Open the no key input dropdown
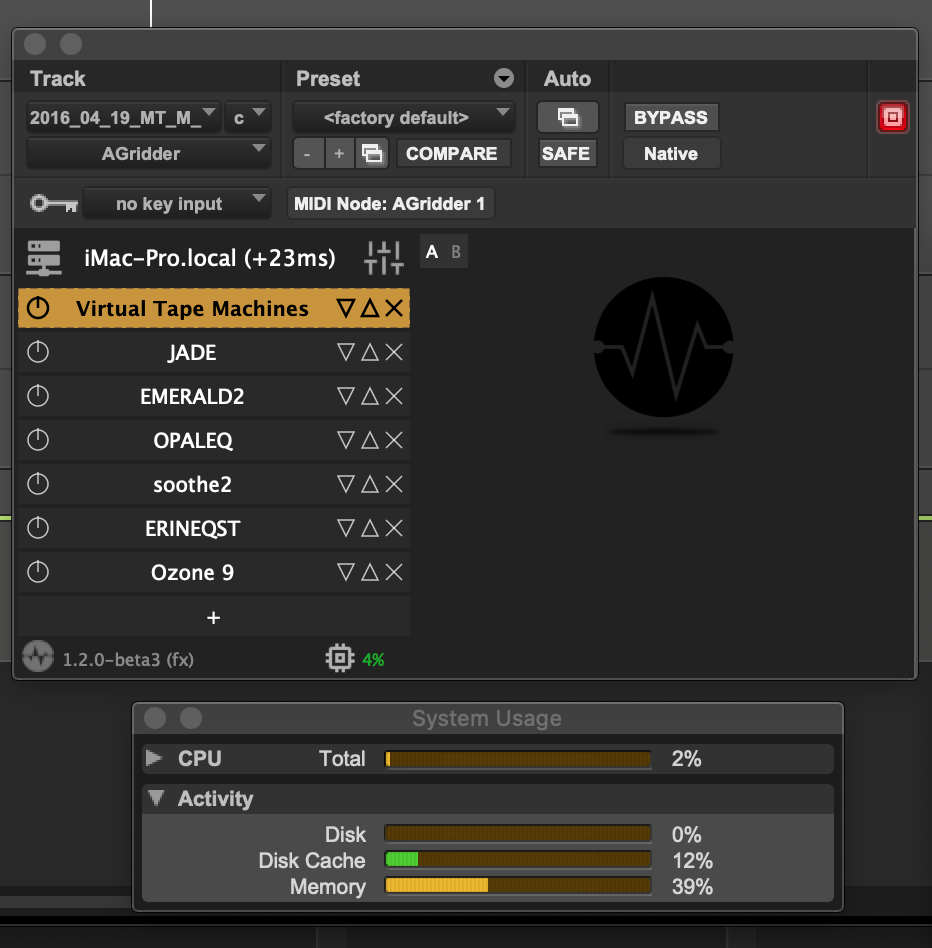This screenshot has height=948, width=932. [176, 204]
